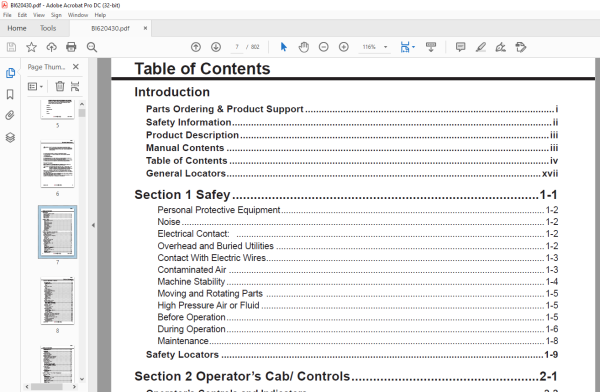Add a sticky note comment

(x=461, y=47)
